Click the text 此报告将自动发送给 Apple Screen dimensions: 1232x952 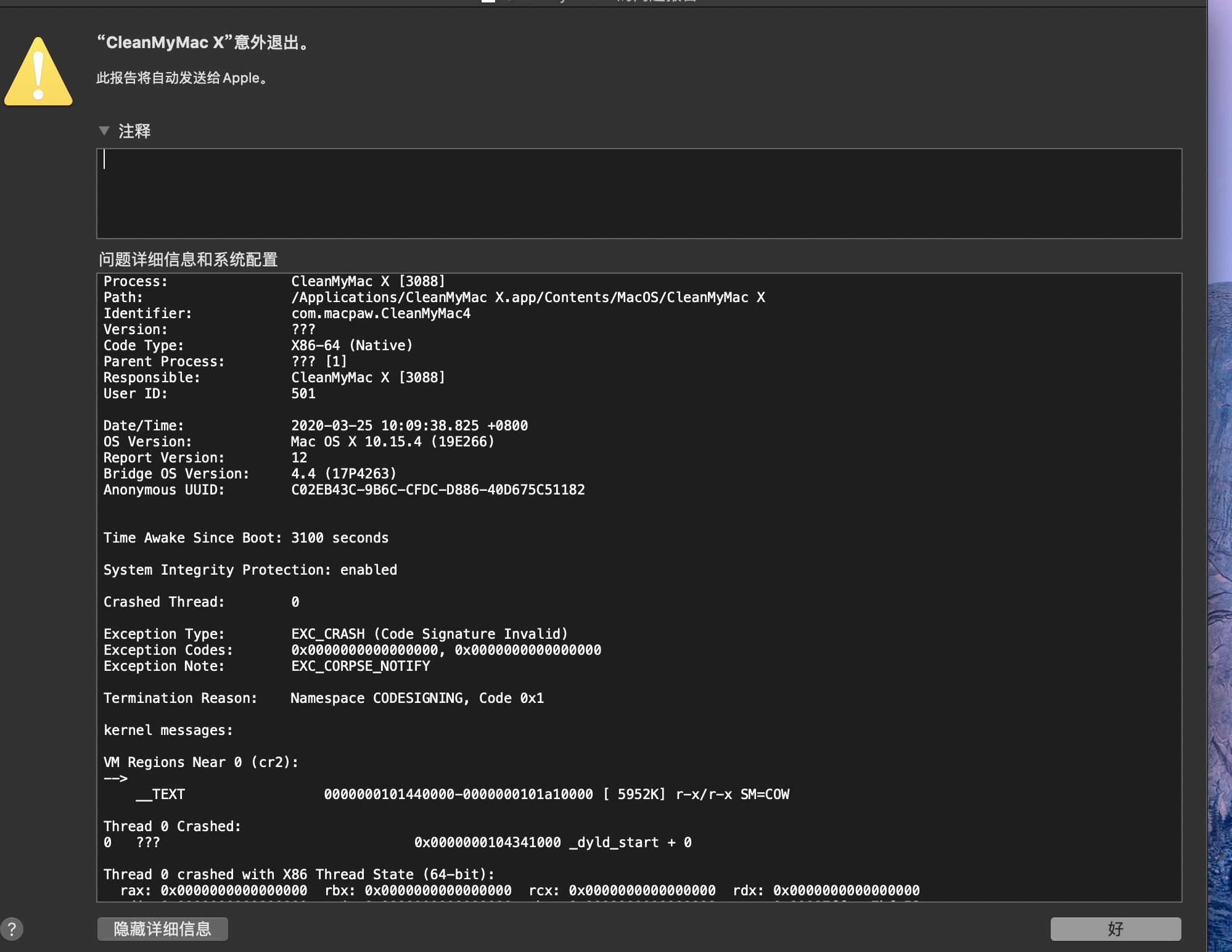pyautogui.click(x=182, y=78)
